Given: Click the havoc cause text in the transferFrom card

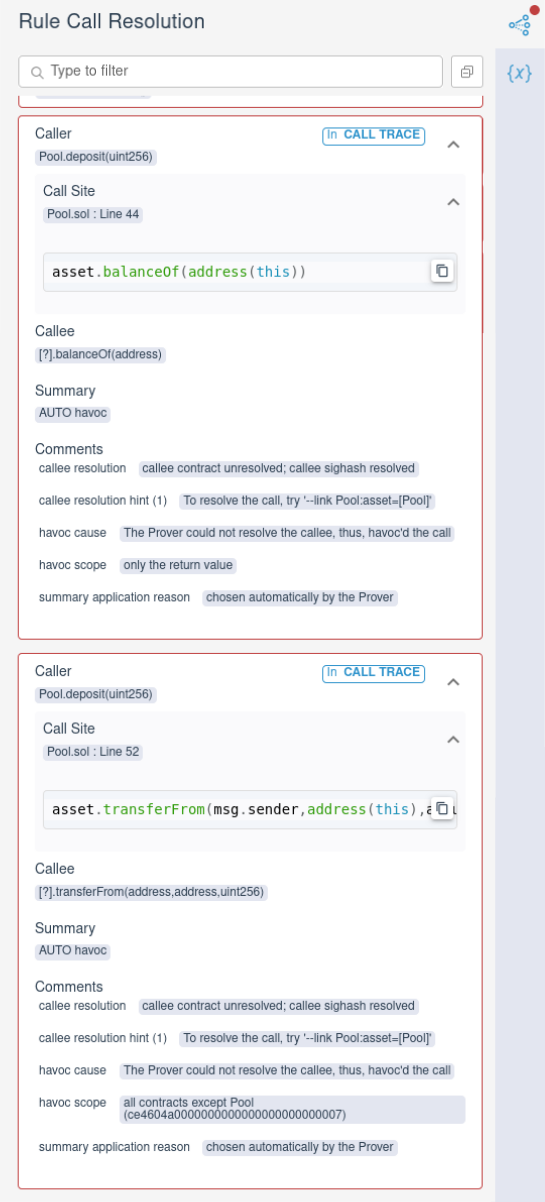Looking at the screenshot, I should pyautogui.click(x=287, y=1070).
